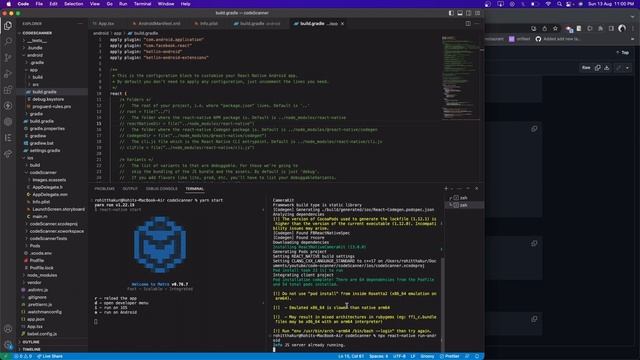The height and width of the screenshot is (360, 640).
Task: Open Customize Layout icon in title bar
Action: (477, 13)
